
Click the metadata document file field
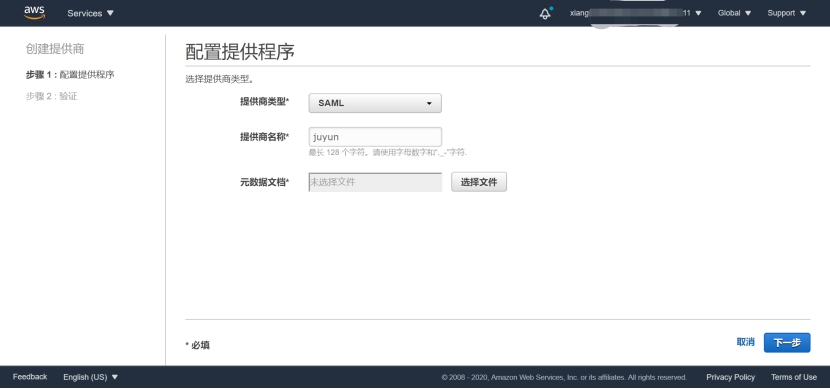point(375,182)
